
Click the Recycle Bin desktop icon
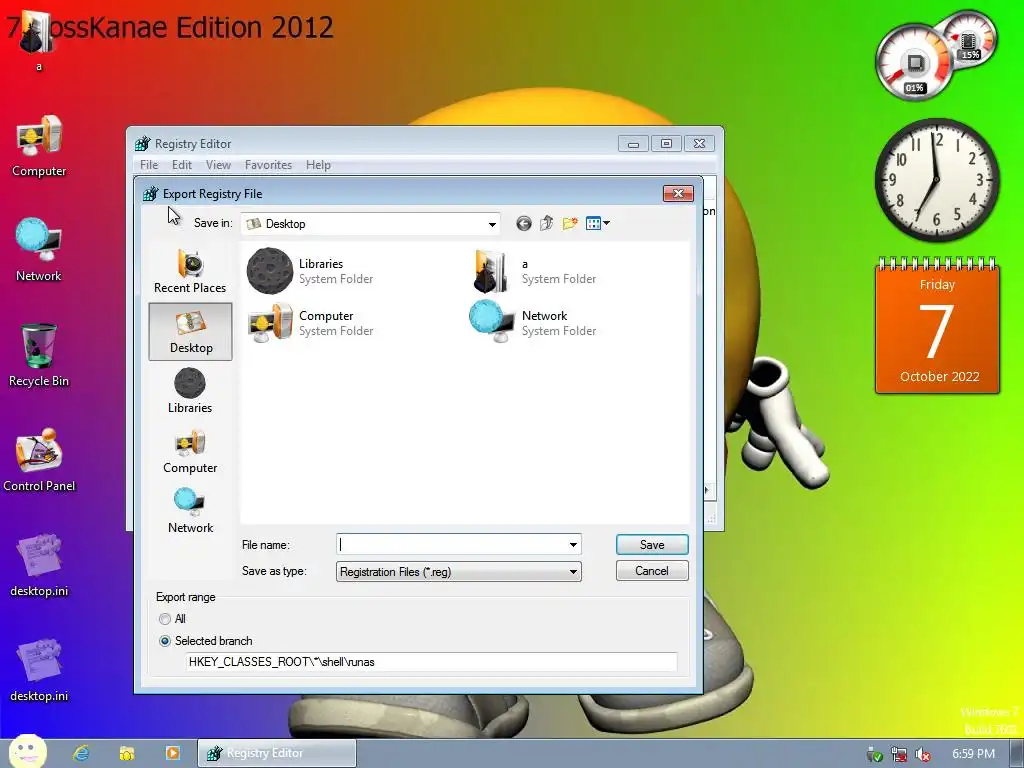(x=39, y=355)
